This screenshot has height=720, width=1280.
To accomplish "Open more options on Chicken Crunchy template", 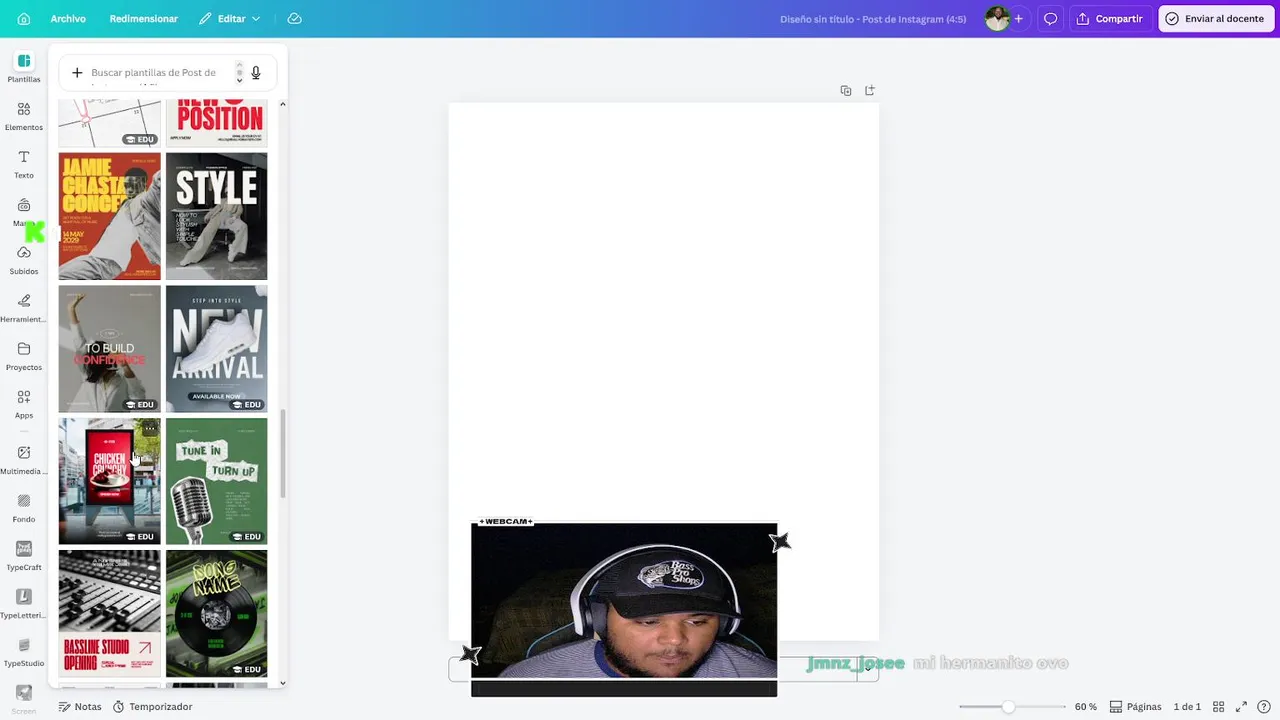I will (149, 429).
